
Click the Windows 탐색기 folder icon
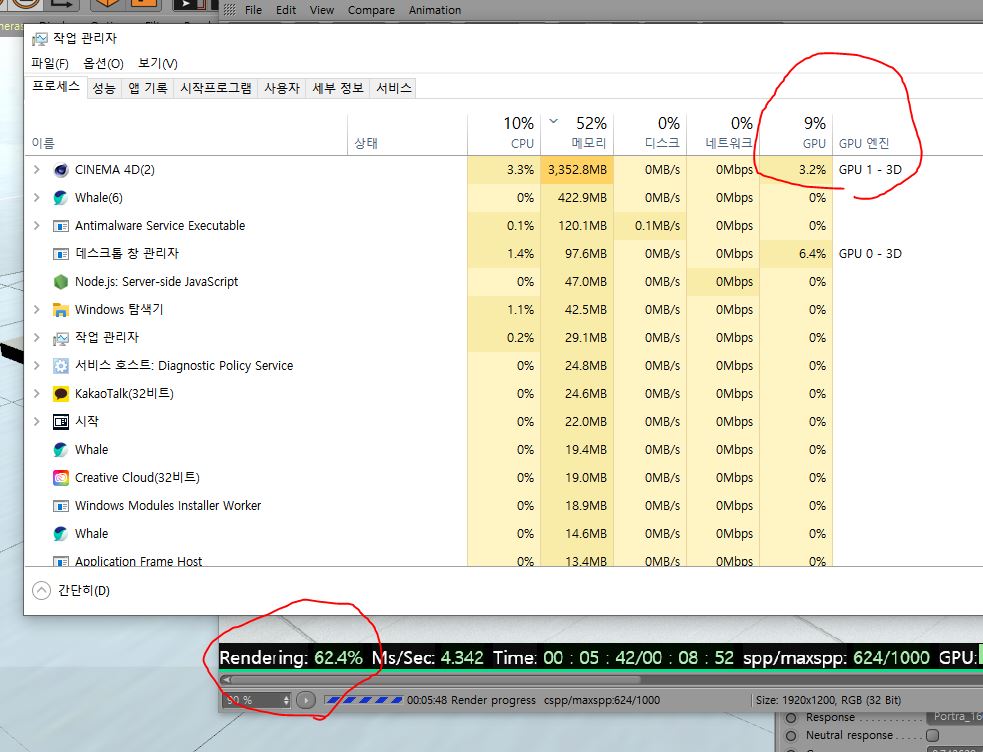(61, 310)
